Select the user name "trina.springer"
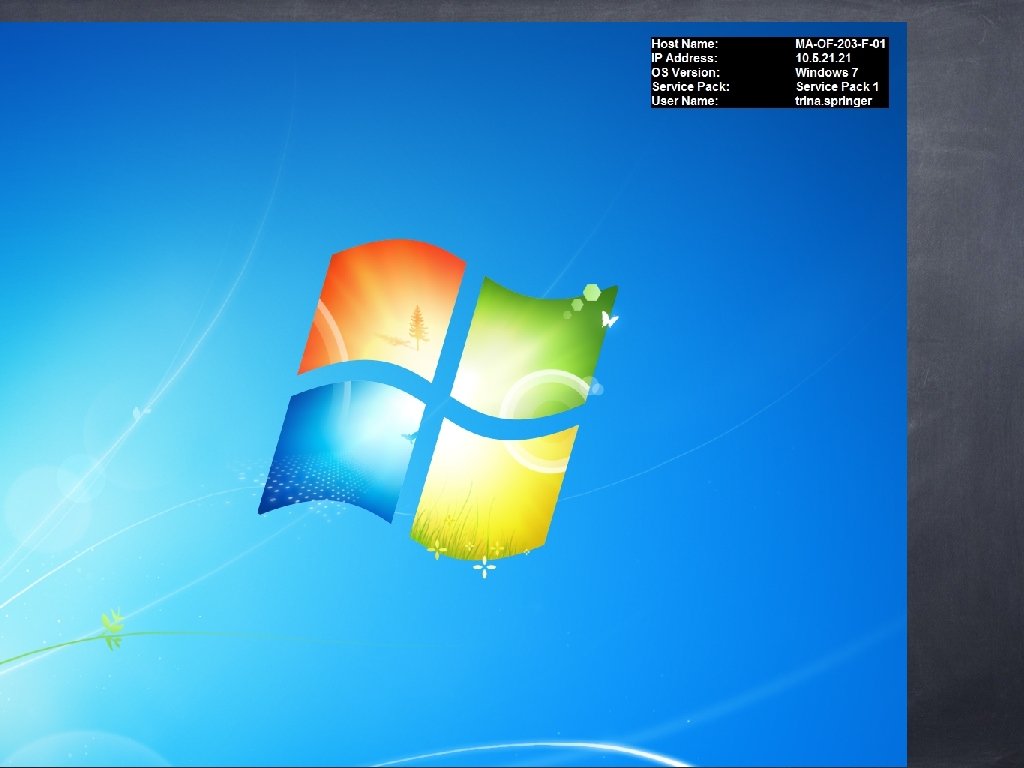 (833, 101)
